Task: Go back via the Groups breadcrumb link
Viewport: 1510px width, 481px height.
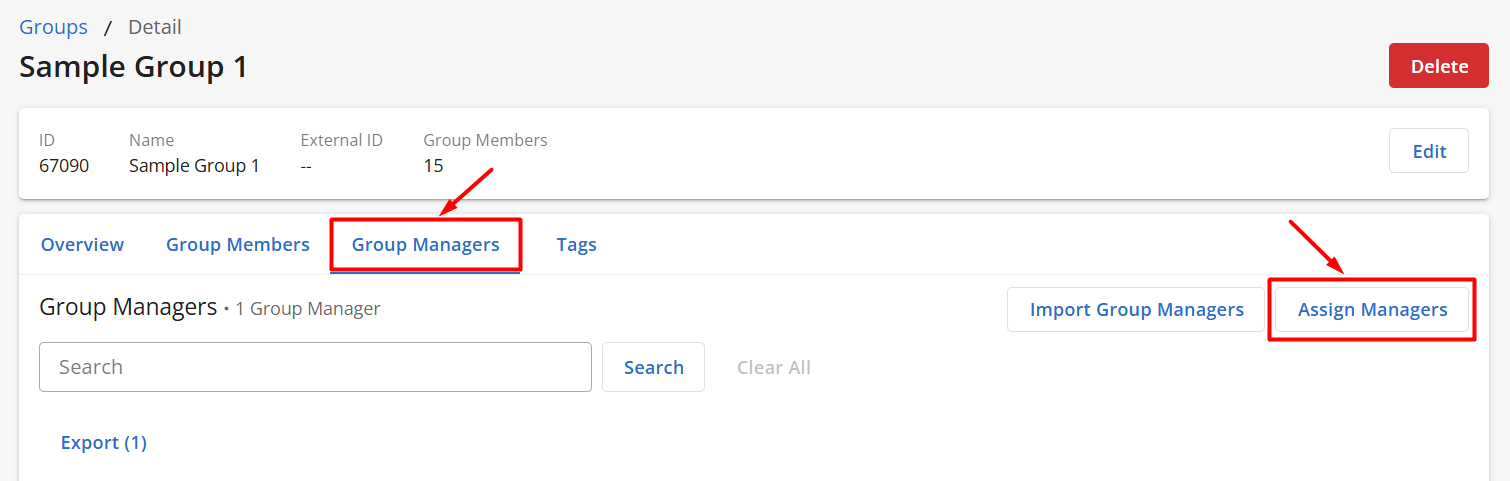Action: (x=54, y=27)
